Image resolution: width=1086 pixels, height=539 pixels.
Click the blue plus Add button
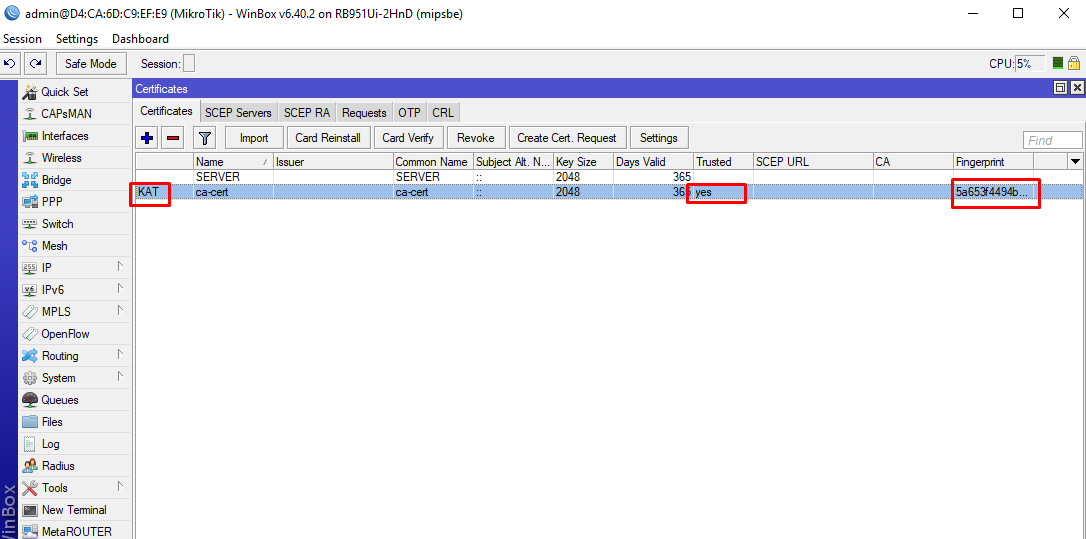pyautogui.click(x=146, y=138)
